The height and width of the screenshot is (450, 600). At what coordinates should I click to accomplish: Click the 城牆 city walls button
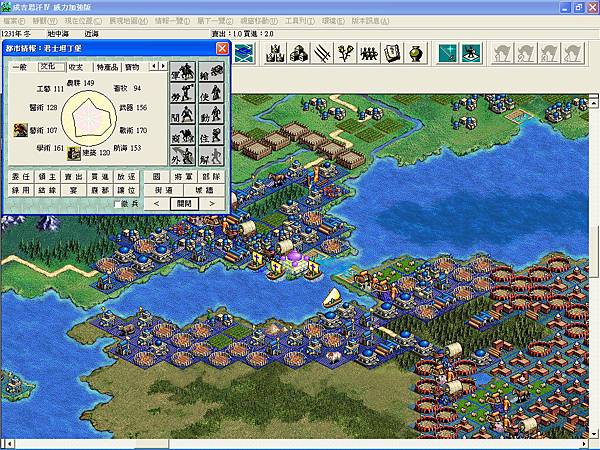[204, 190]
